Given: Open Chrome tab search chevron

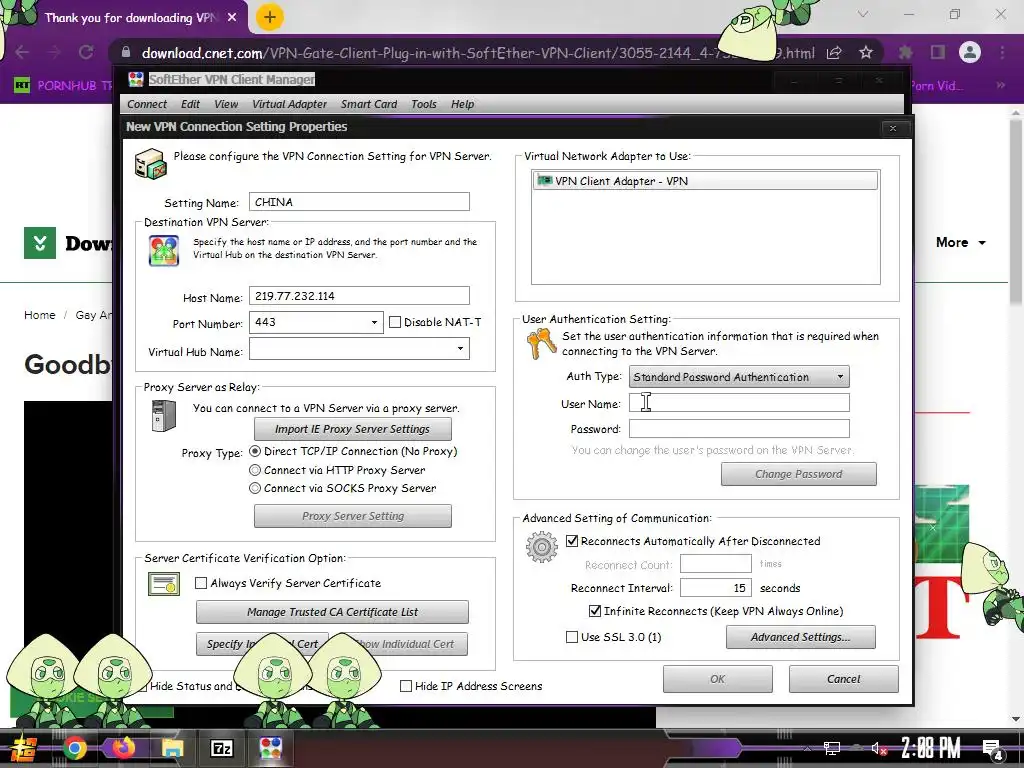Looking at the screenshot, I should [863, 14].
